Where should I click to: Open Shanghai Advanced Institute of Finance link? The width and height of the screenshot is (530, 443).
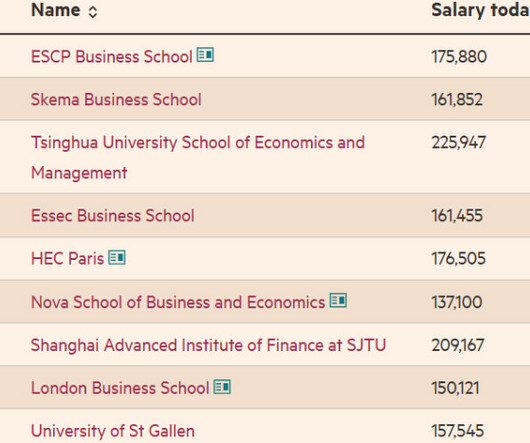208,345
